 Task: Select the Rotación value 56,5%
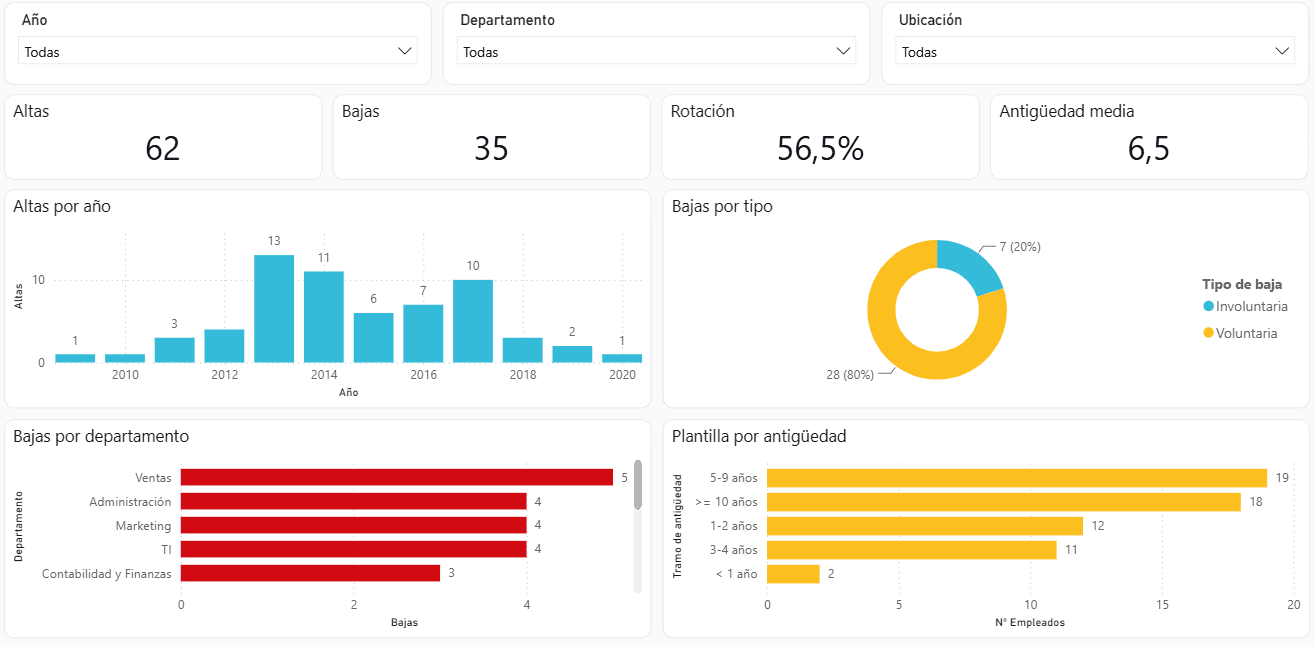coord(820,148)
